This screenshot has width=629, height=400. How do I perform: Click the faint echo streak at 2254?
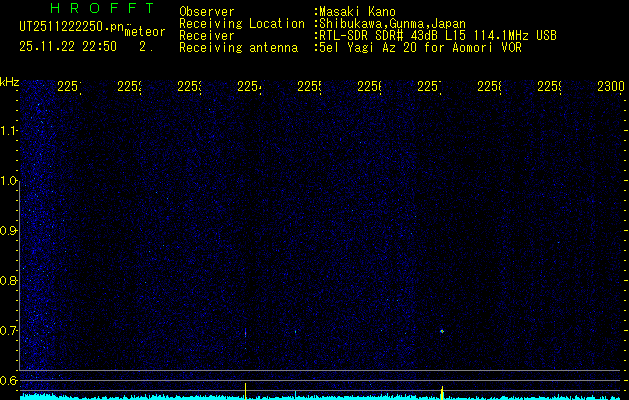(245, 333)
